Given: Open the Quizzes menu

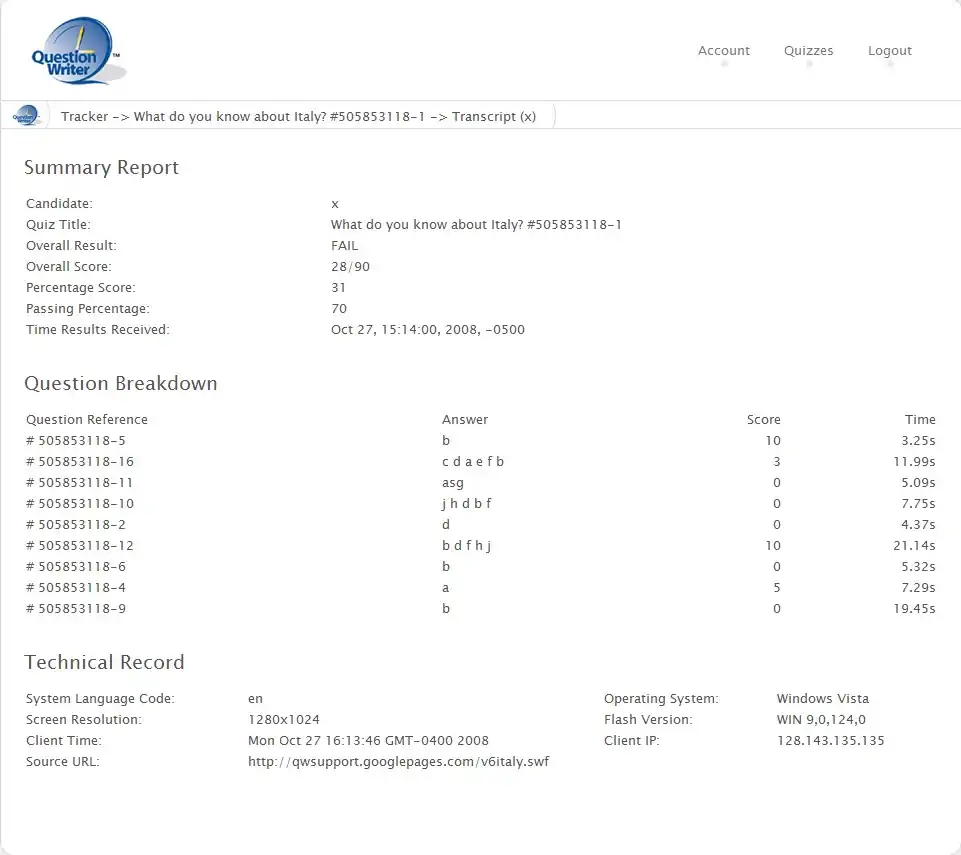Looking at the screenshot, I should tap(808, 51).
